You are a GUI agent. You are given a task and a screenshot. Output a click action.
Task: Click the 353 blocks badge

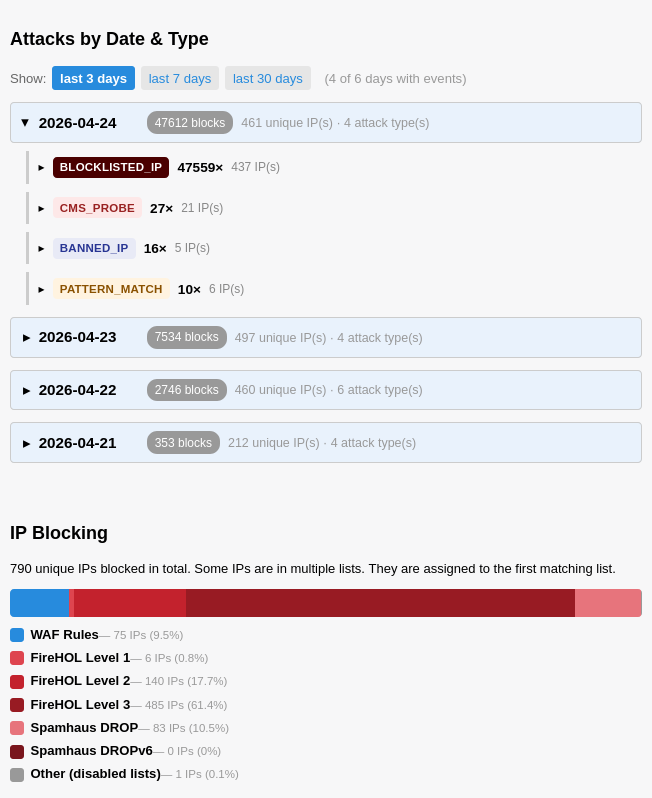click(x=183, y=443)
